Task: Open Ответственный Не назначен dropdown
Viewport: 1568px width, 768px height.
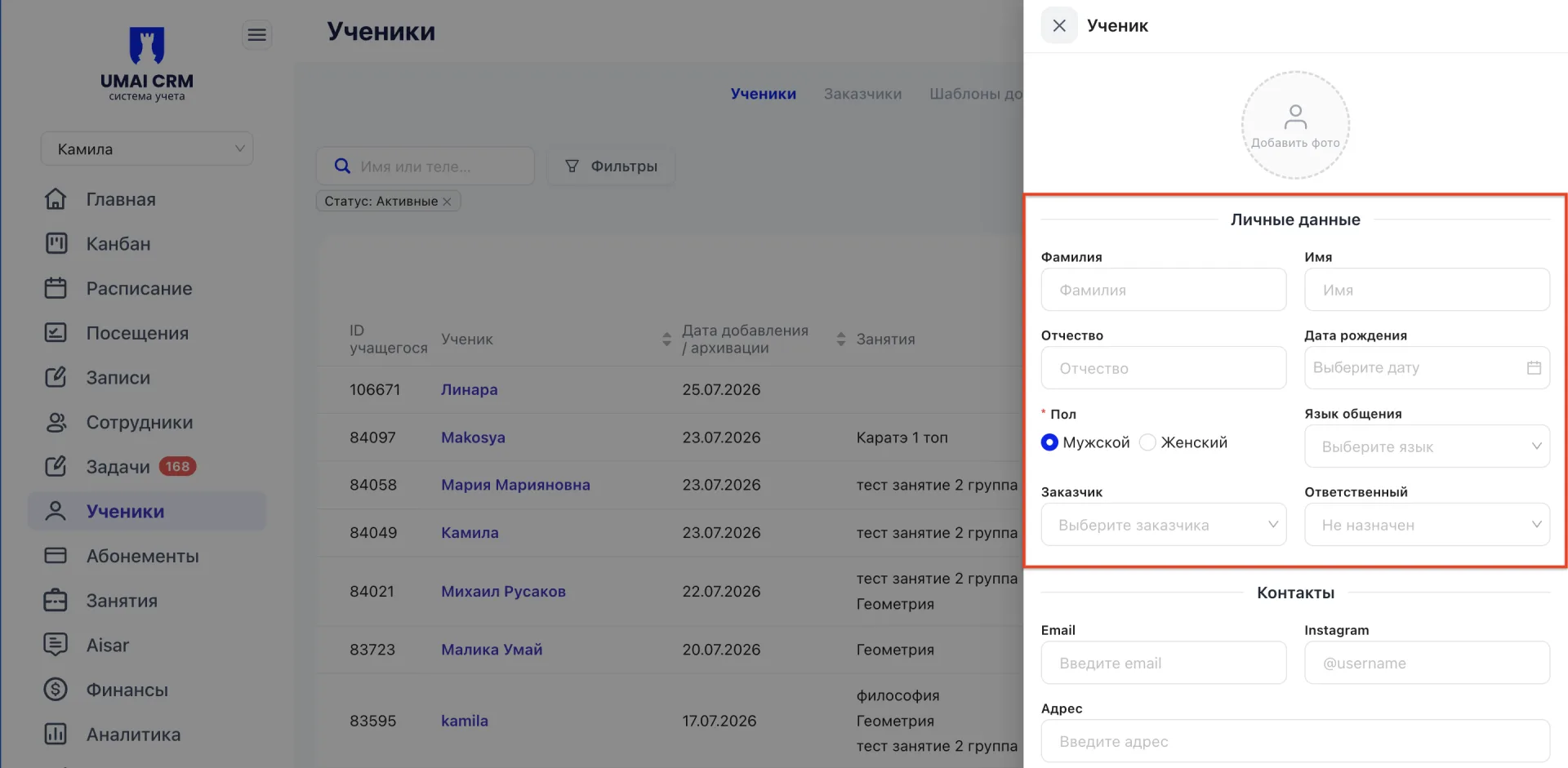Action: [x=1427, y=525]
